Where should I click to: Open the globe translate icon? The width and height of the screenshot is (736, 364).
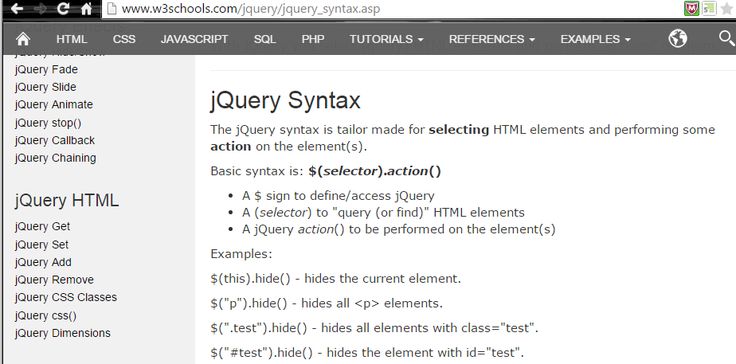point(678,39)
